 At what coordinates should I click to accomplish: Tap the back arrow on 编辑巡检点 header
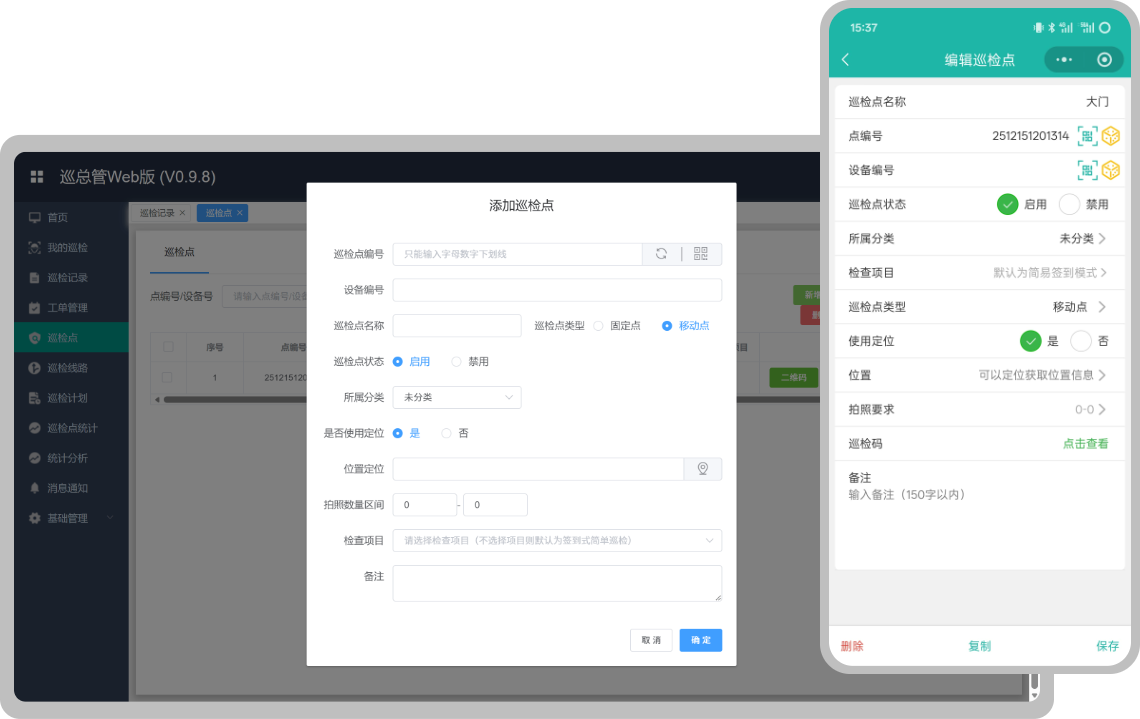click(845, 60)
